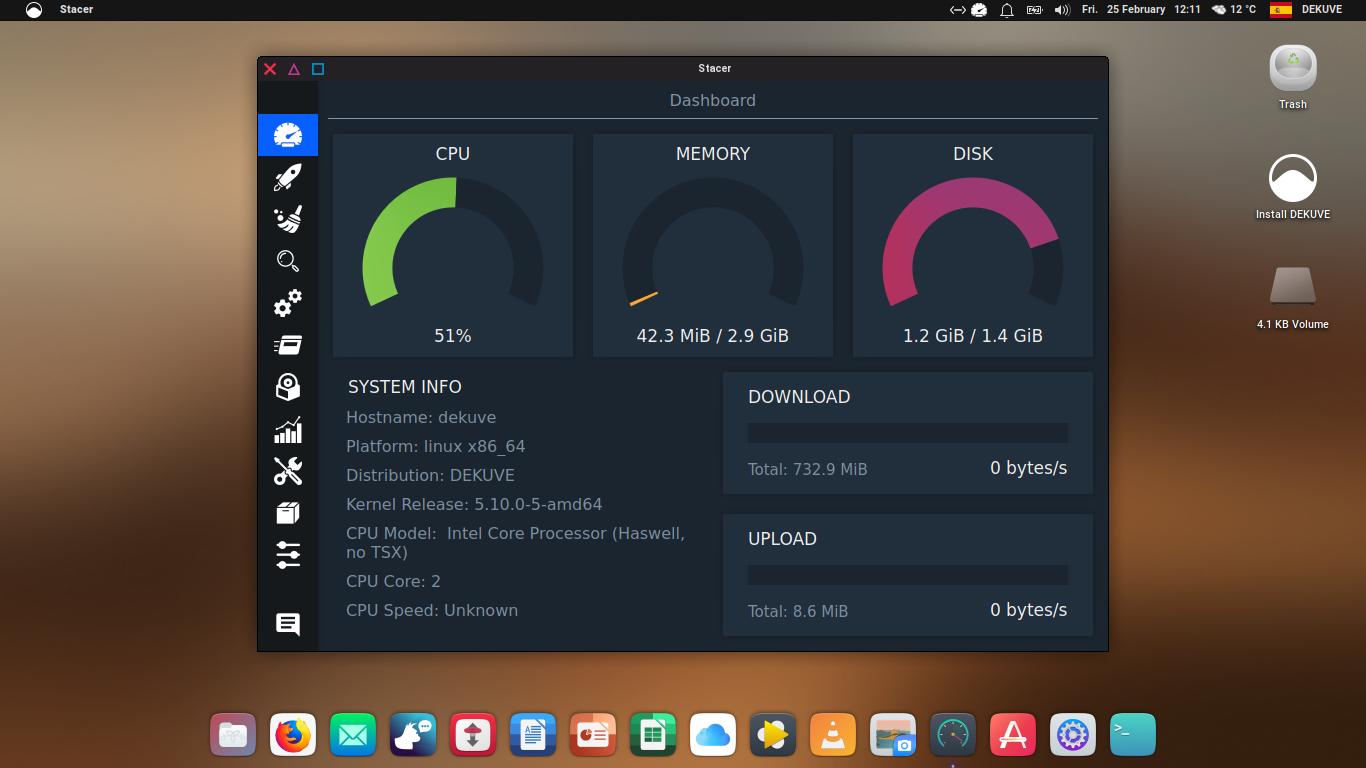Screen dimensions: 1366x768
Task: Select the 'CPU Core: 2' line
Action: 393,581
